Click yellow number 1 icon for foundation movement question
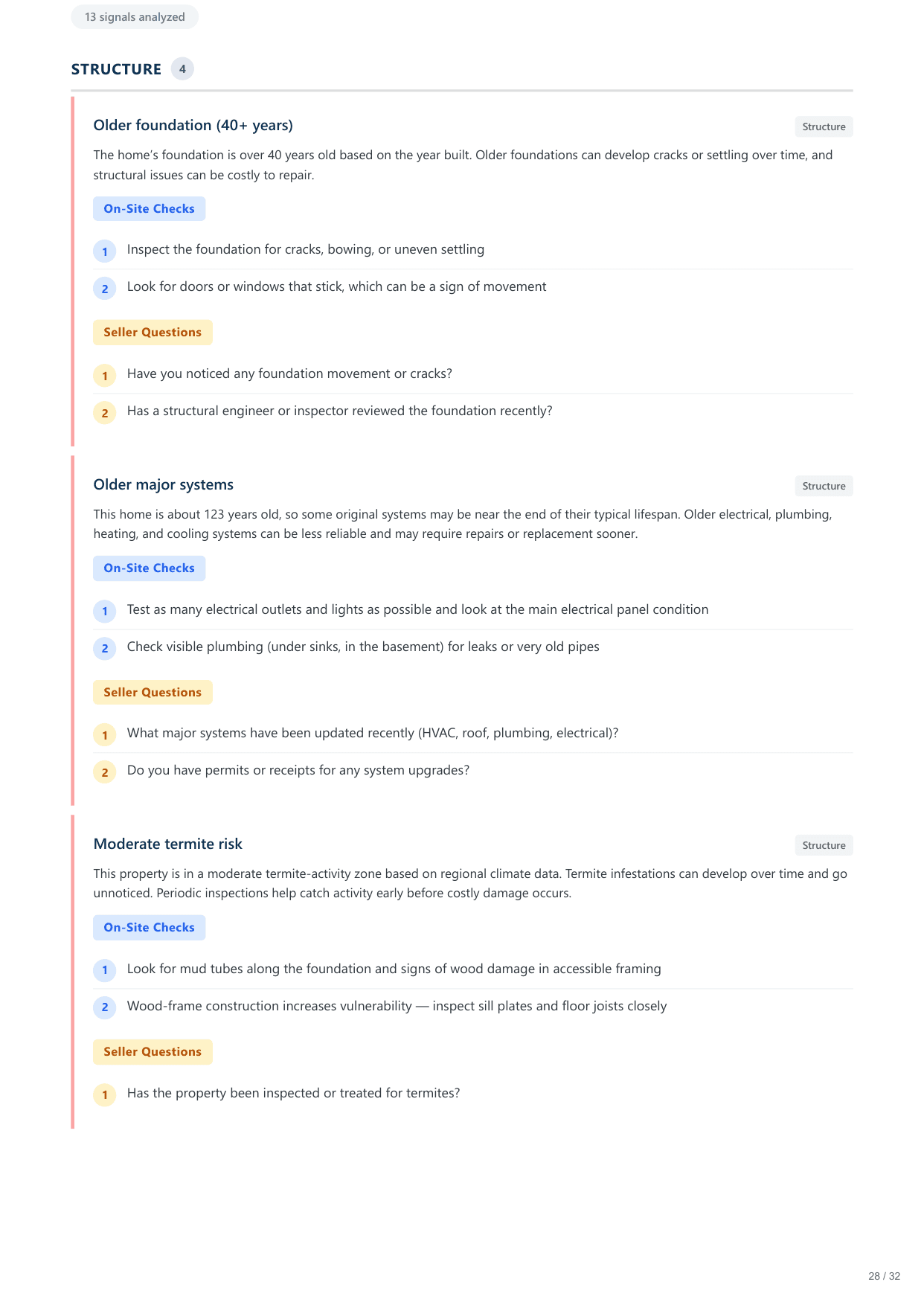This screenshot has height=1305, width=924. 105,376
